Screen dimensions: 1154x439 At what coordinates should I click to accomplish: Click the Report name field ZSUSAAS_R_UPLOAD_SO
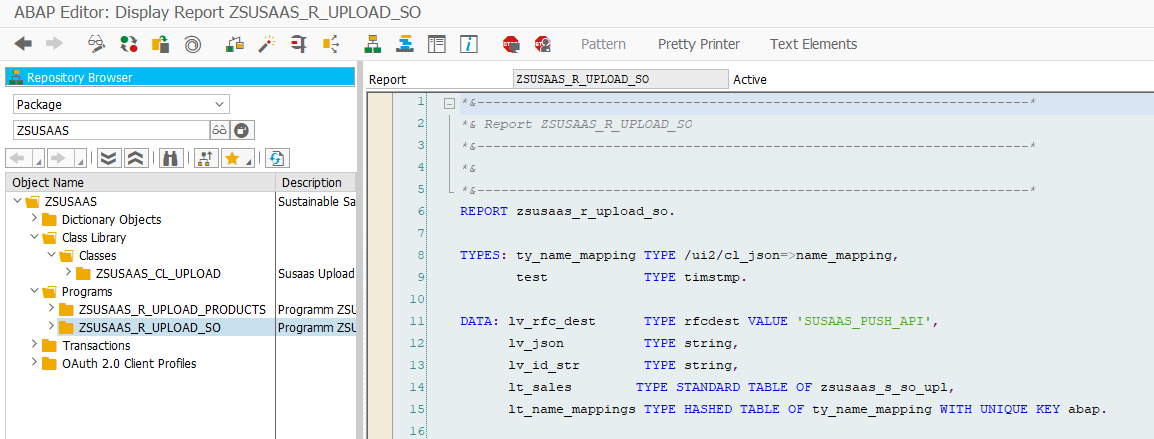click(x=620, y=80)
